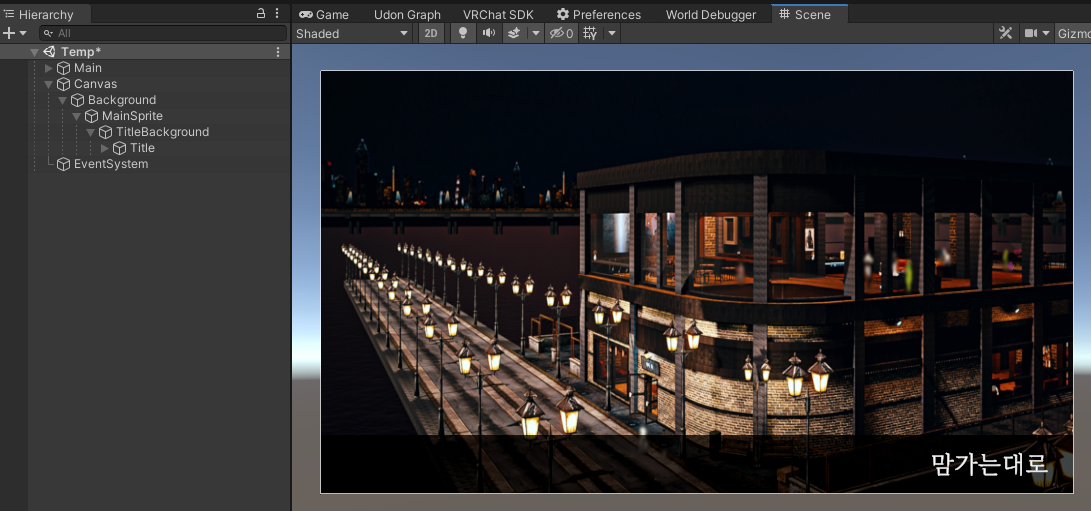1091x511 pixels.
Task: Lock the Hierarchy panel
Action: (x=261, y=13)
